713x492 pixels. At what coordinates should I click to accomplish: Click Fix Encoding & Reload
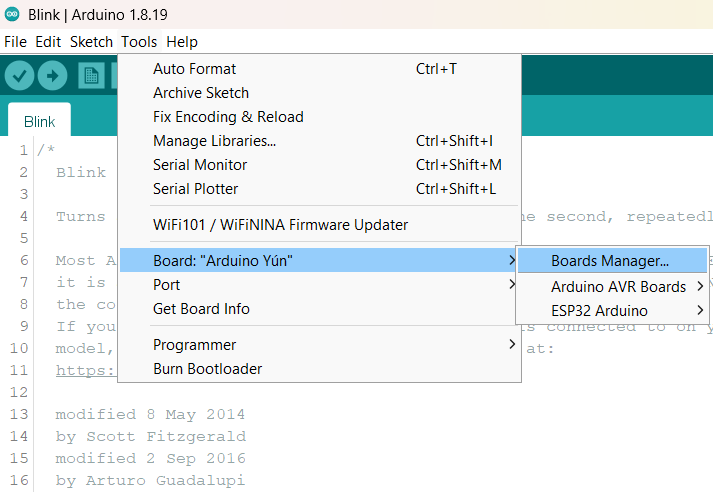319,117
